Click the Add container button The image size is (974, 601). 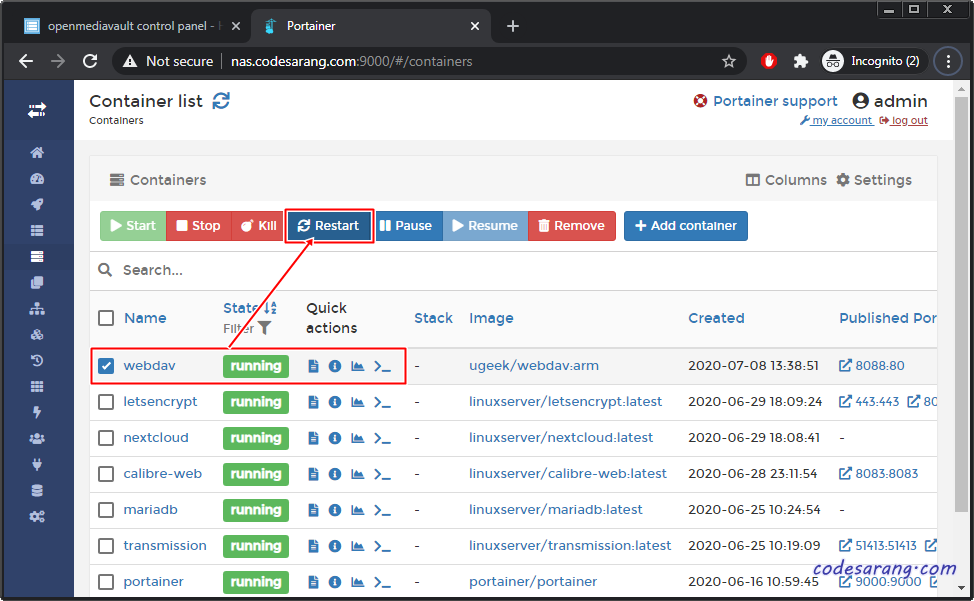[686, 226]
